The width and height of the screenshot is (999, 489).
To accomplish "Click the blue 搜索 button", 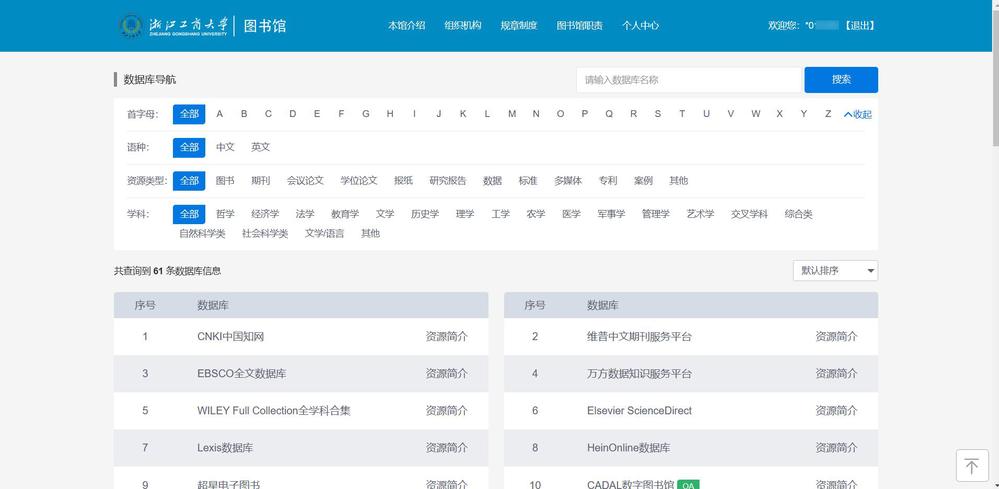I will pyautogui.click(x=840, y=80).
